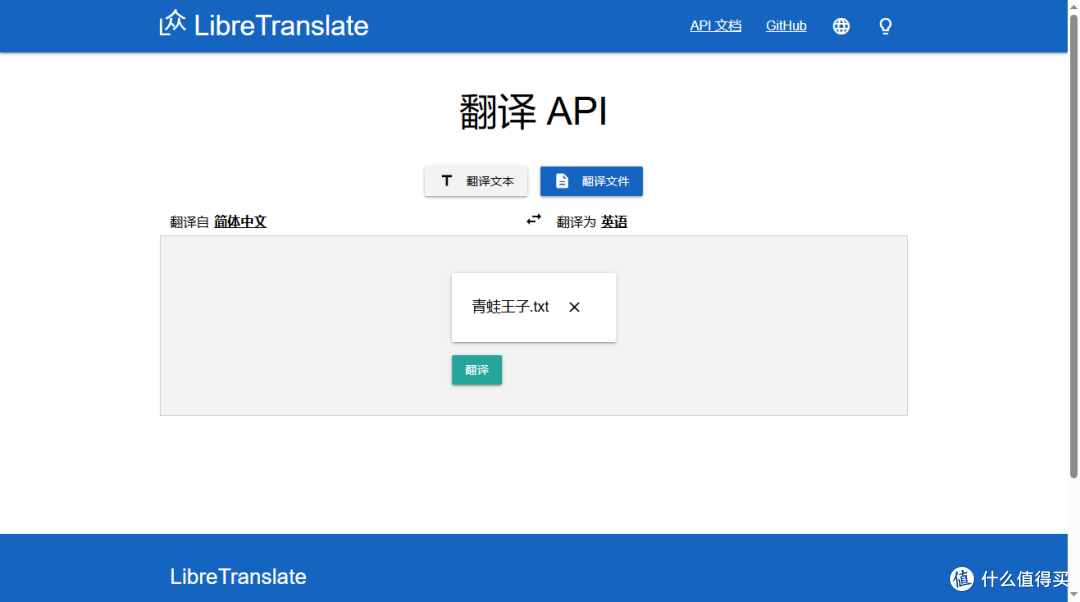Open the GitHub link
1080x602 pixels.
click(x=786, y=25)
